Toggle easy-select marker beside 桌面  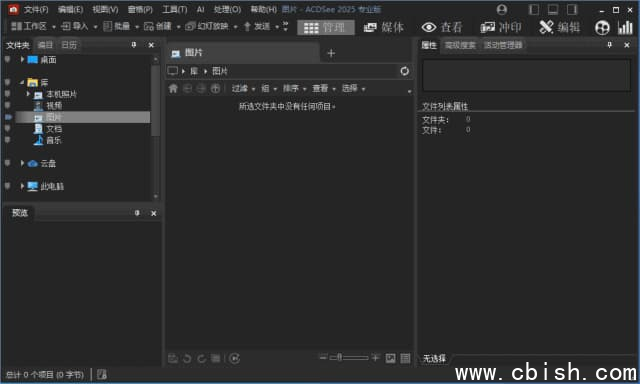(x=7, y=60)
